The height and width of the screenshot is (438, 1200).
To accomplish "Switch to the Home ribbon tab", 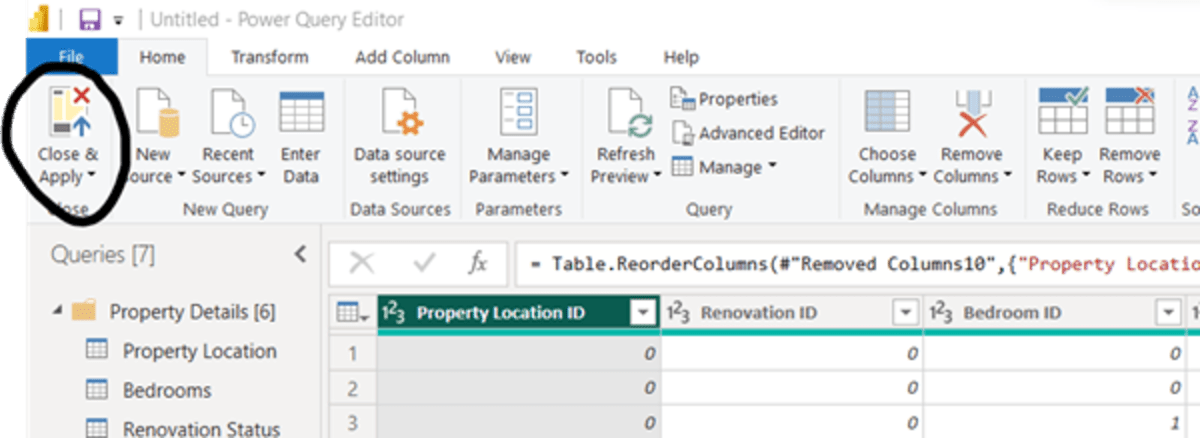I will pos(162,57).
